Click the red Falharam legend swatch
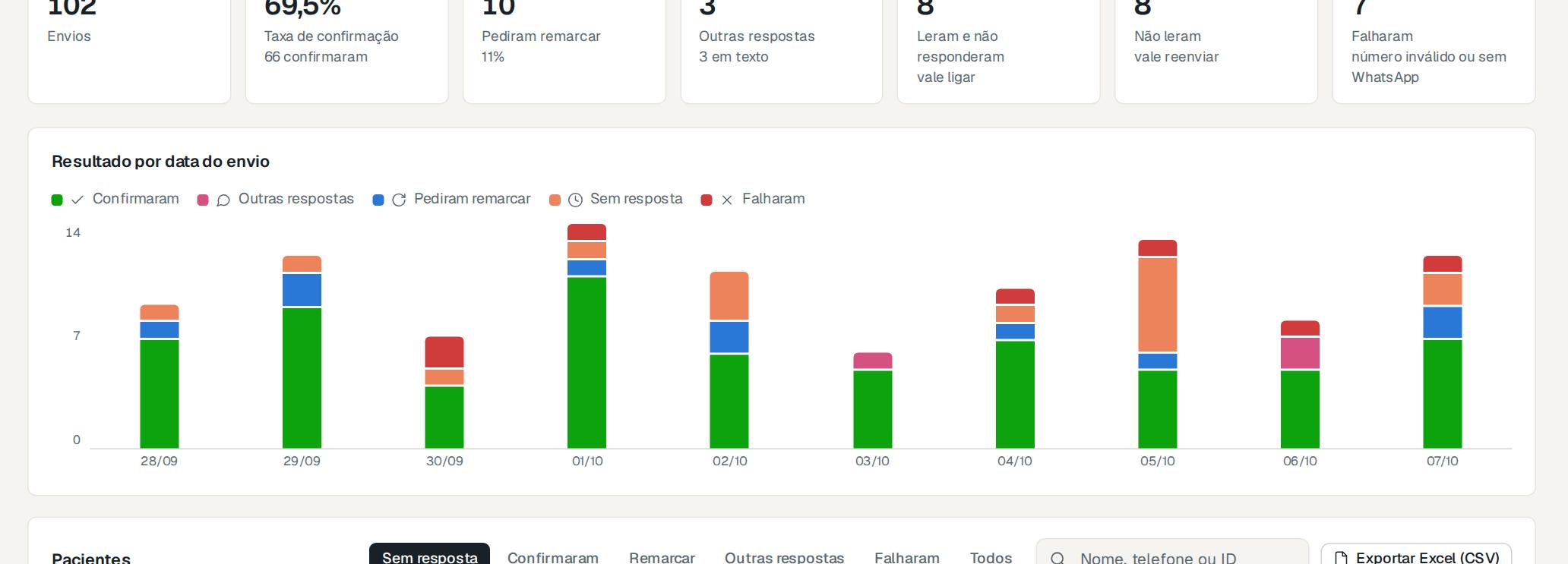 707,200
